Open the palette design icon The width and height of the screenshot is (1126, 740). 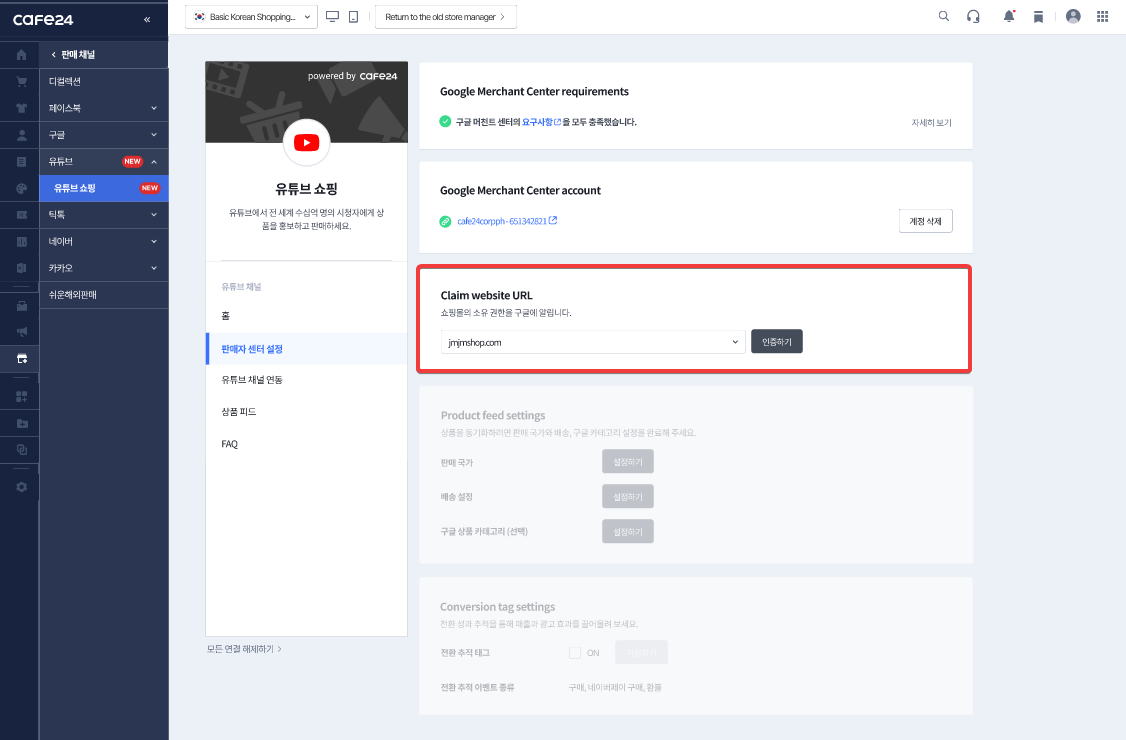tap(22, 188)
